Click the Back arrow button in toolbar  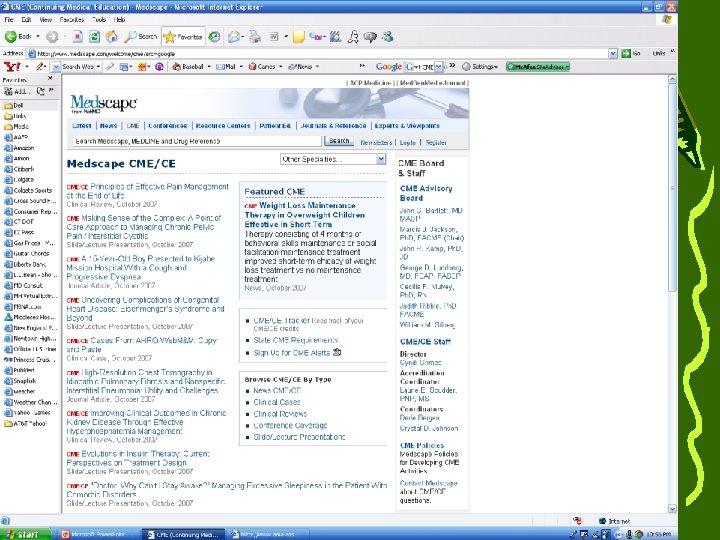[18, 37]
